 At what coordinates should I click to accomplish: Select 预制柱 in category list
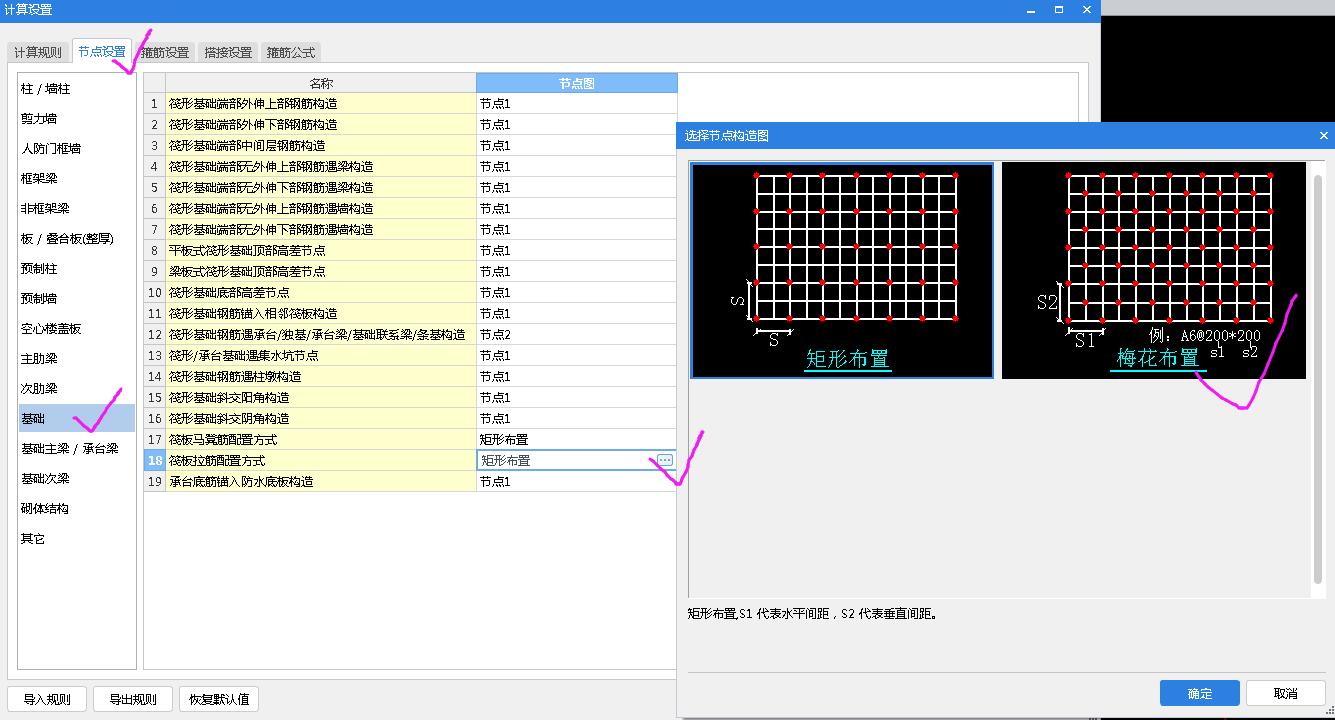pos(76,269)
